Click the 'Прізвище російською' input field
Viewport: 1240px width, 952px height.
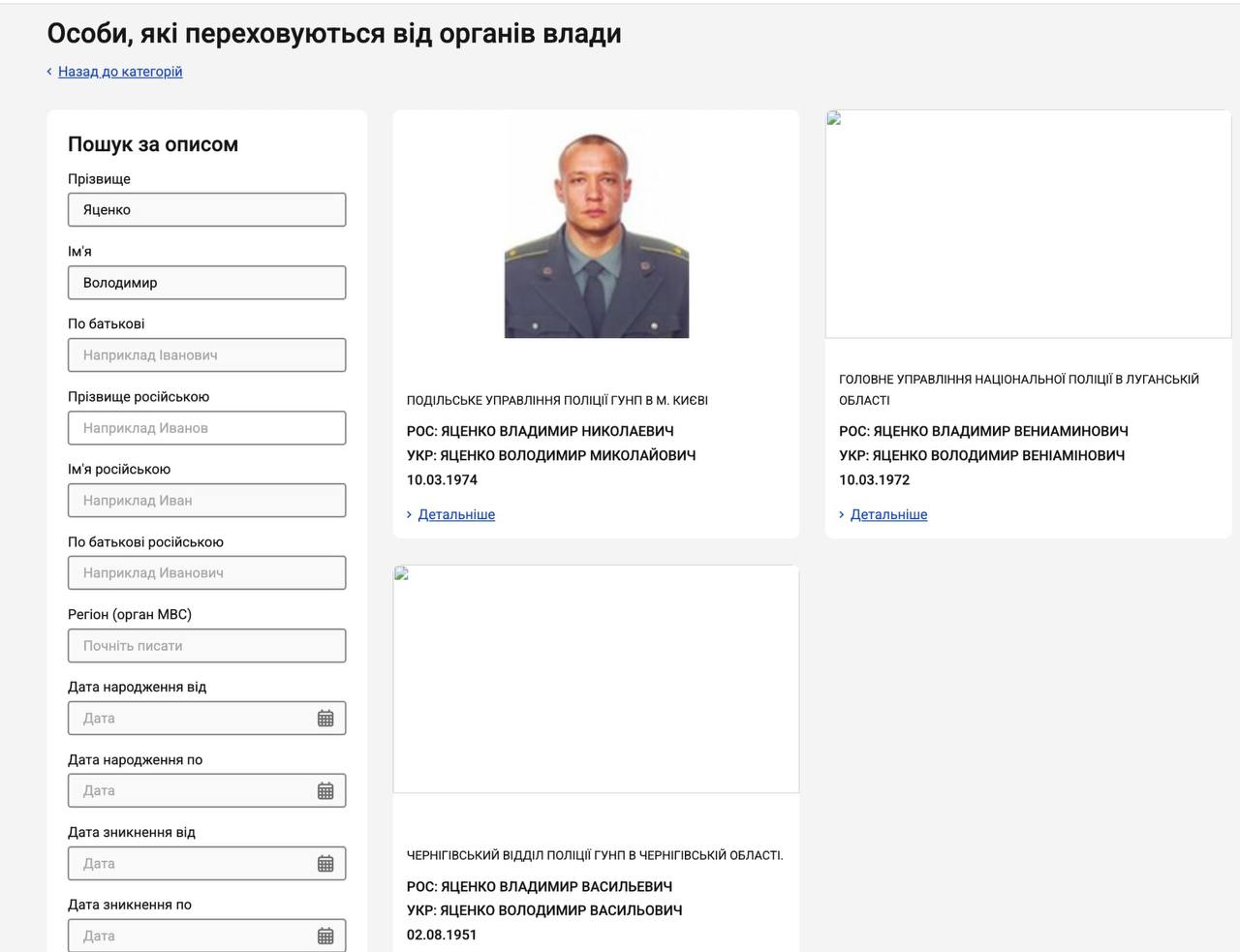point(207,428)
